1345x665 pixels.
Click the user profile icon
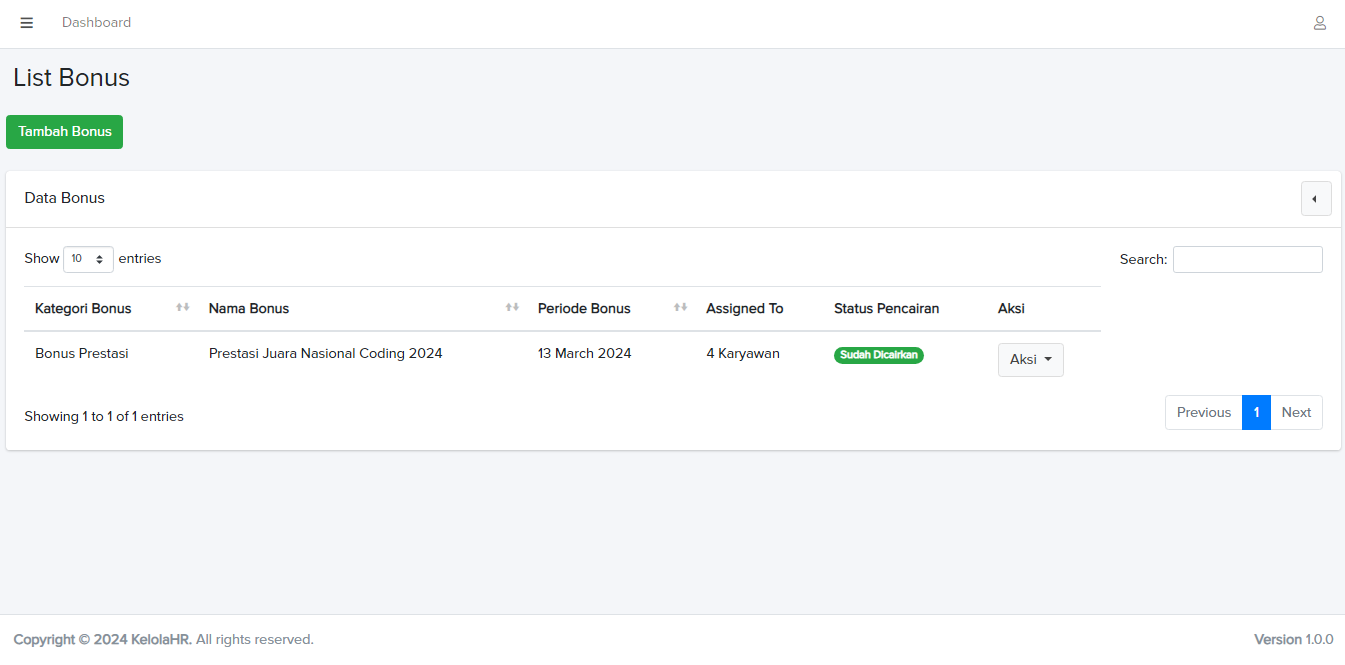(x=1319, y=23)
